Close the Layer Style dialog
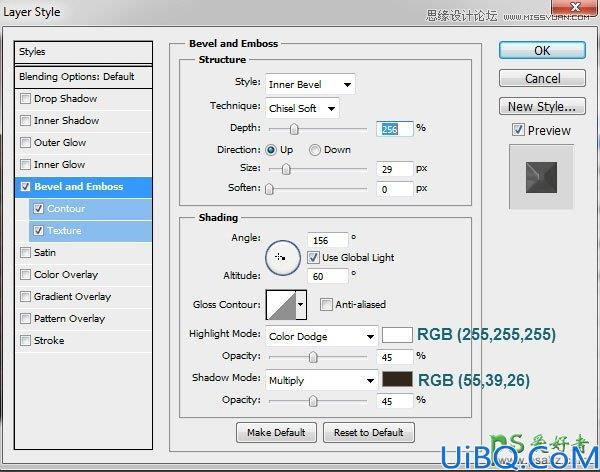Viewport: 600px width, 472px height. (575, 7)
